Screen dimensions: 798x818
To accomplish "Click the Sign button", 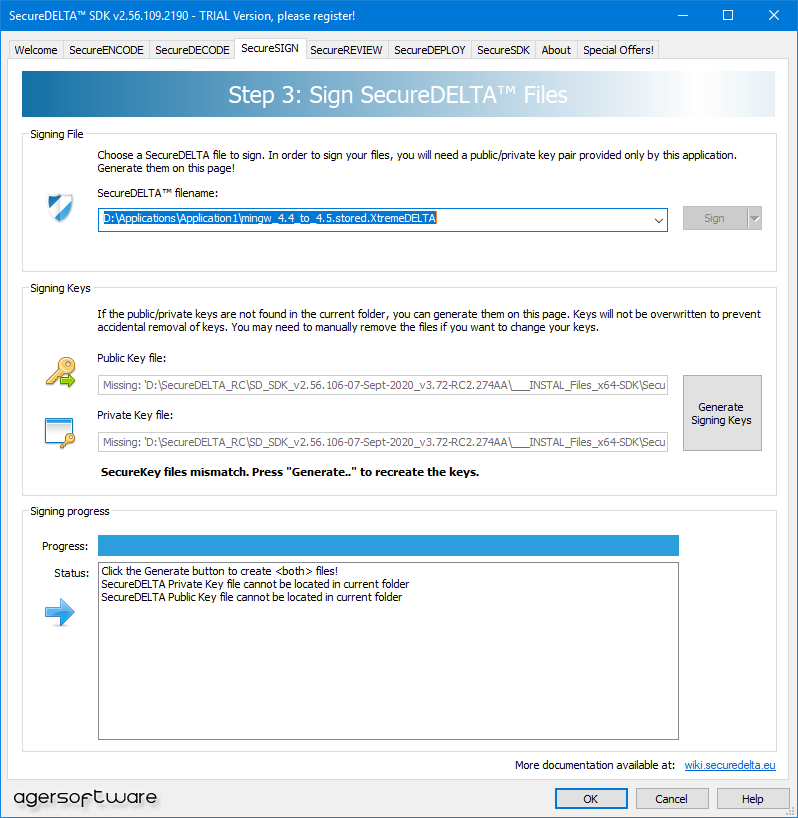I will click(x=715, y=218).
